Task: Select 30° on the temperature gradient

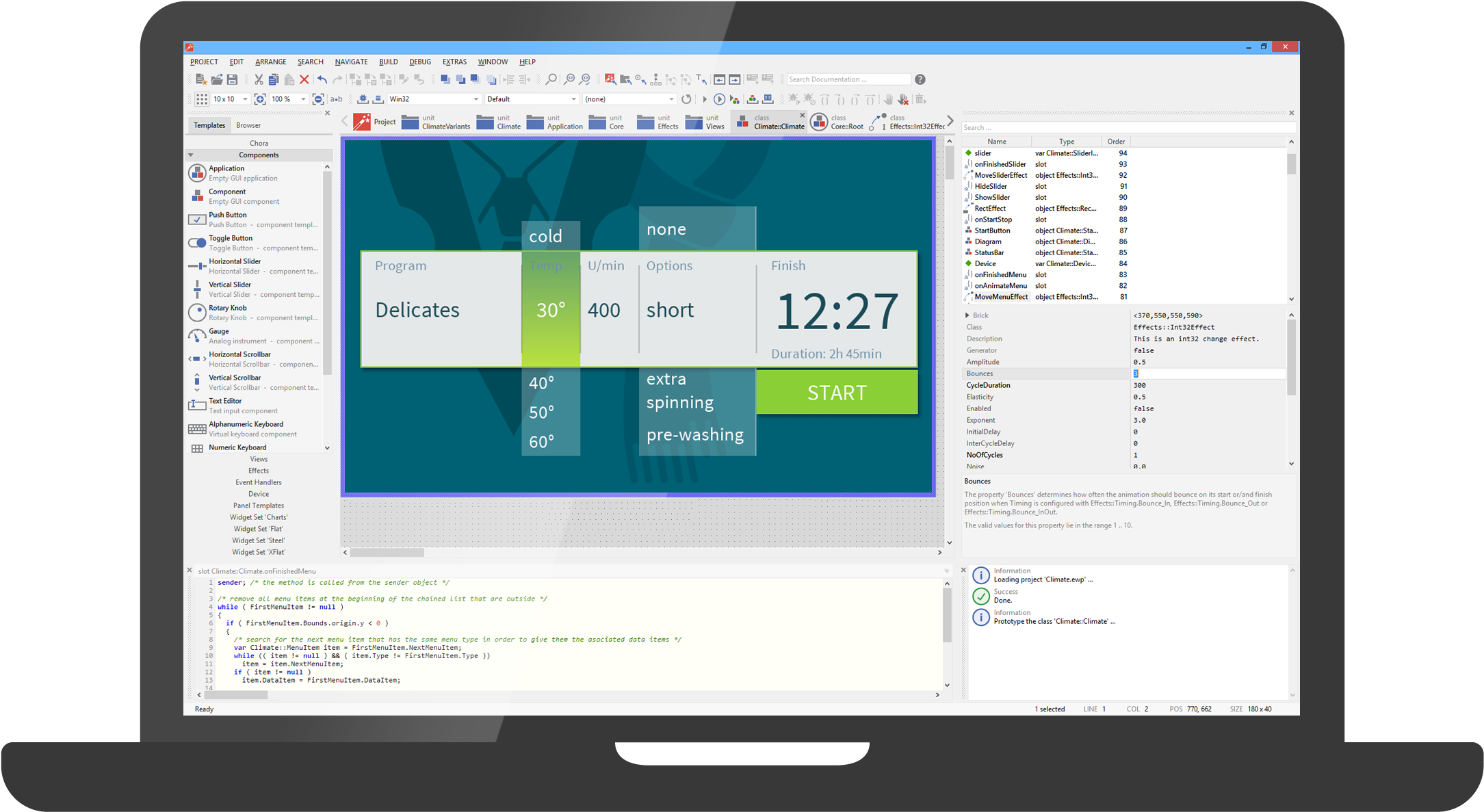Action: [551, 310]
